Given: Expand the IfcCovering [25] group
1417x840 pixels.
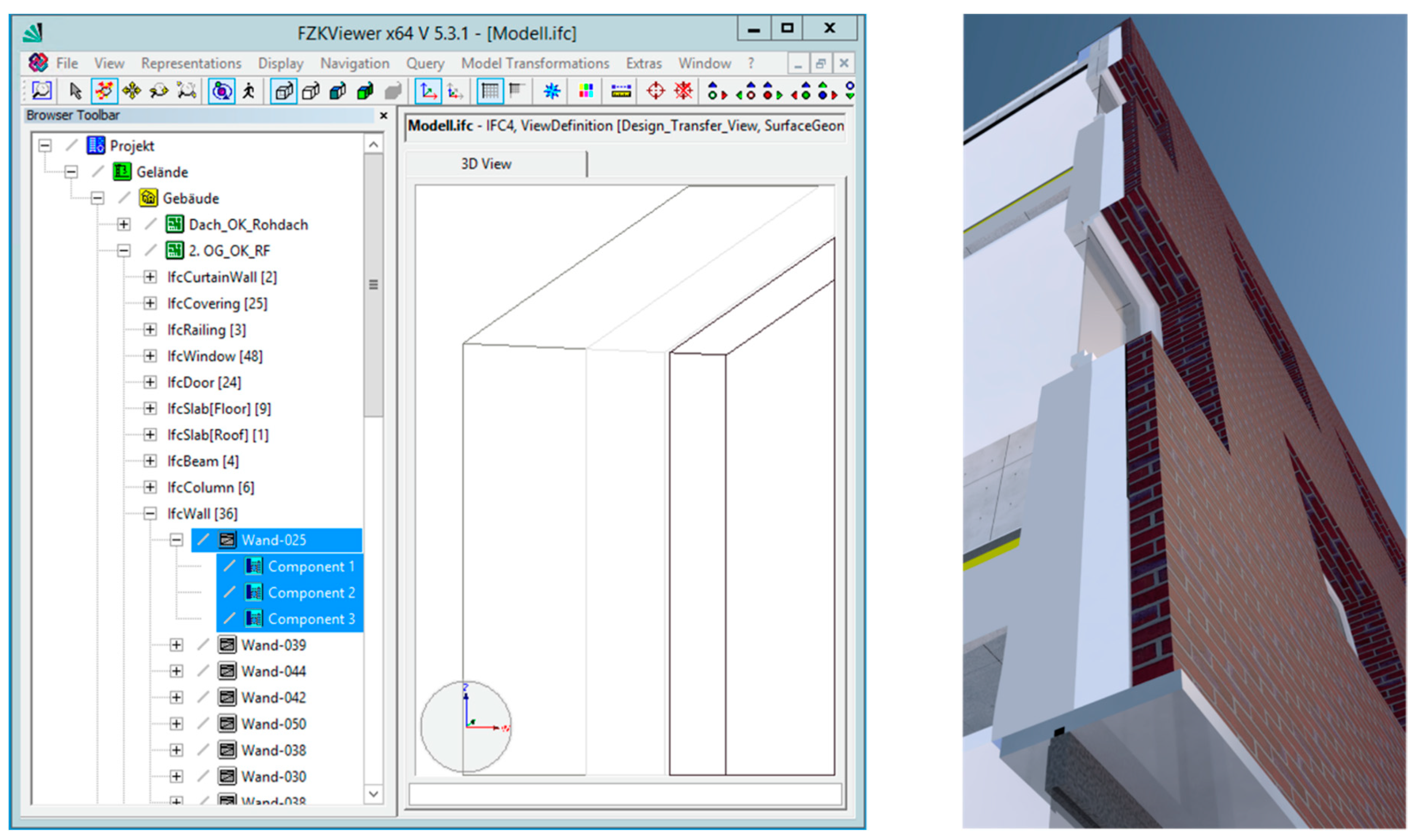Looking at the screenshot, I should (x=150, y=303).
